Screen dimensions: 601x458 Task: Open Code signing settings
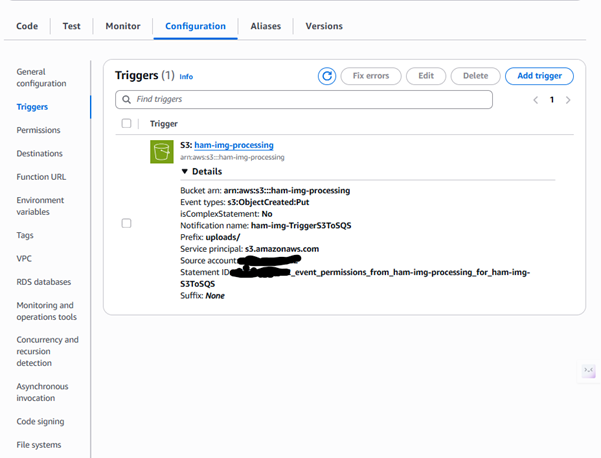(40, 422)
